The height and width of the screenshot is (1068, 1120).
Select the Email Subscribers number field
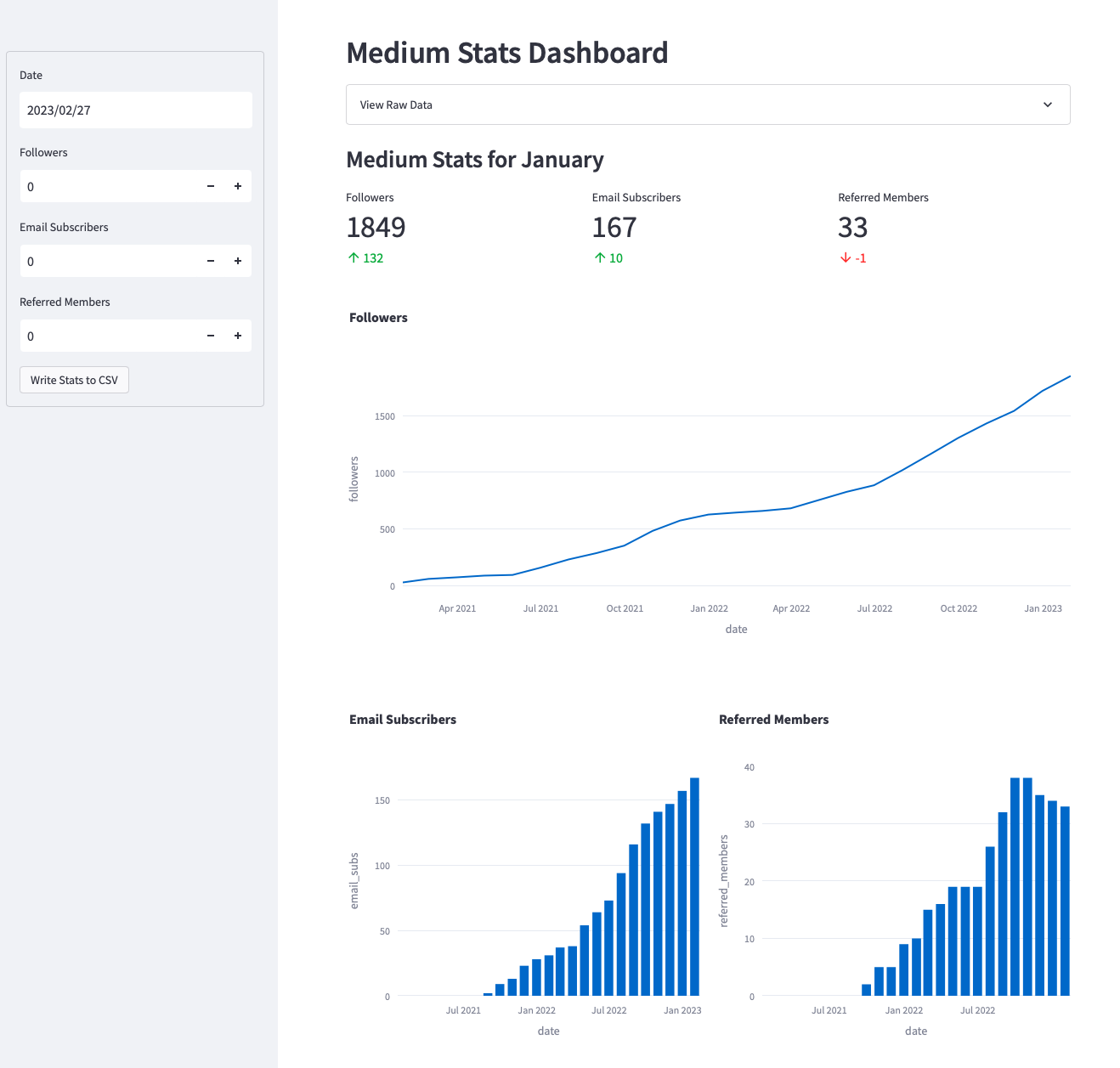(106, 261)
